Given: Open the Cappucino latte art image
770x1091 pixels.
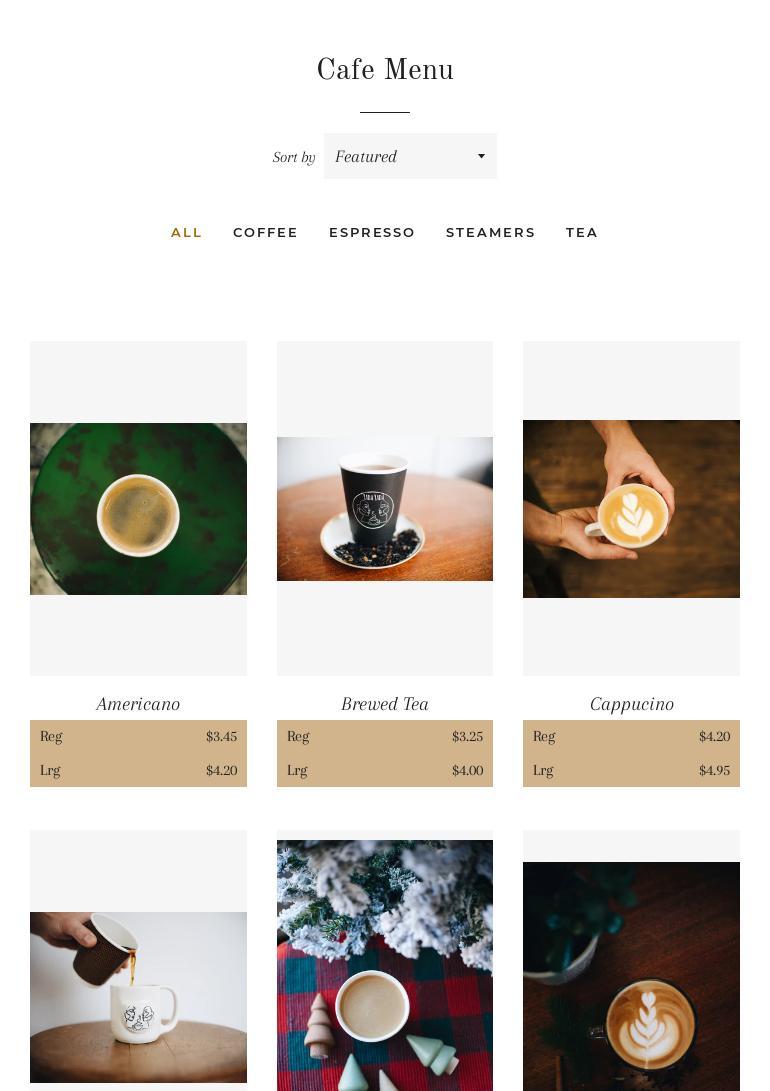Looking at the screenshot, I should pos(631,509).
